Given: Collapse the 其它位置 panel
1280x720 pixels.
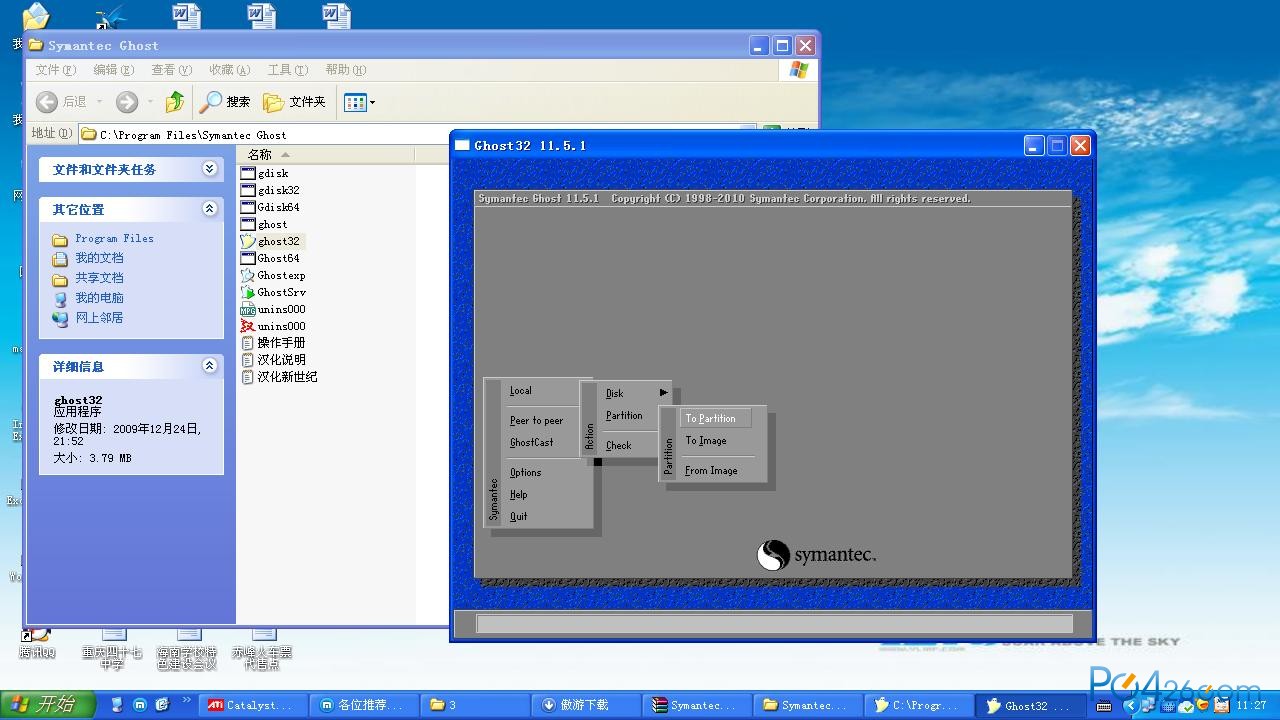Looking at the screenshot, I should pyautogui.click(x=209, y=209).
